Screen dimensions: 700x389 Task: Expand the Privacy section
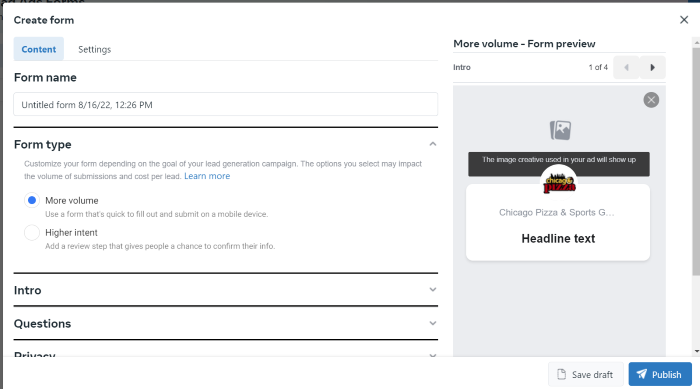pos(433,356)
